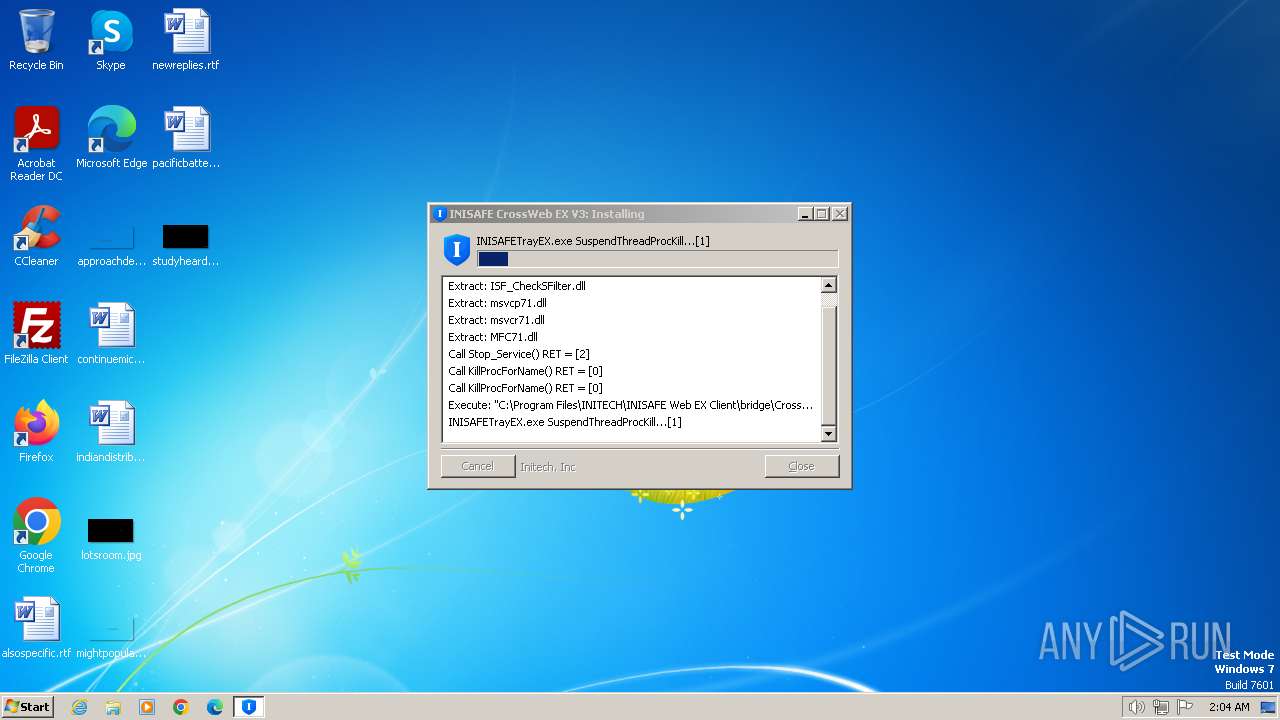Select log line 'Extract: msvcr71.dll'
Viewport: 1280px width, 720px height.
[496, 320]
